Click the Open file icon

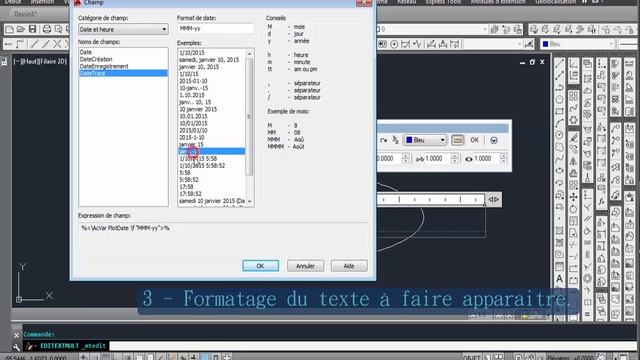(21, 29)
